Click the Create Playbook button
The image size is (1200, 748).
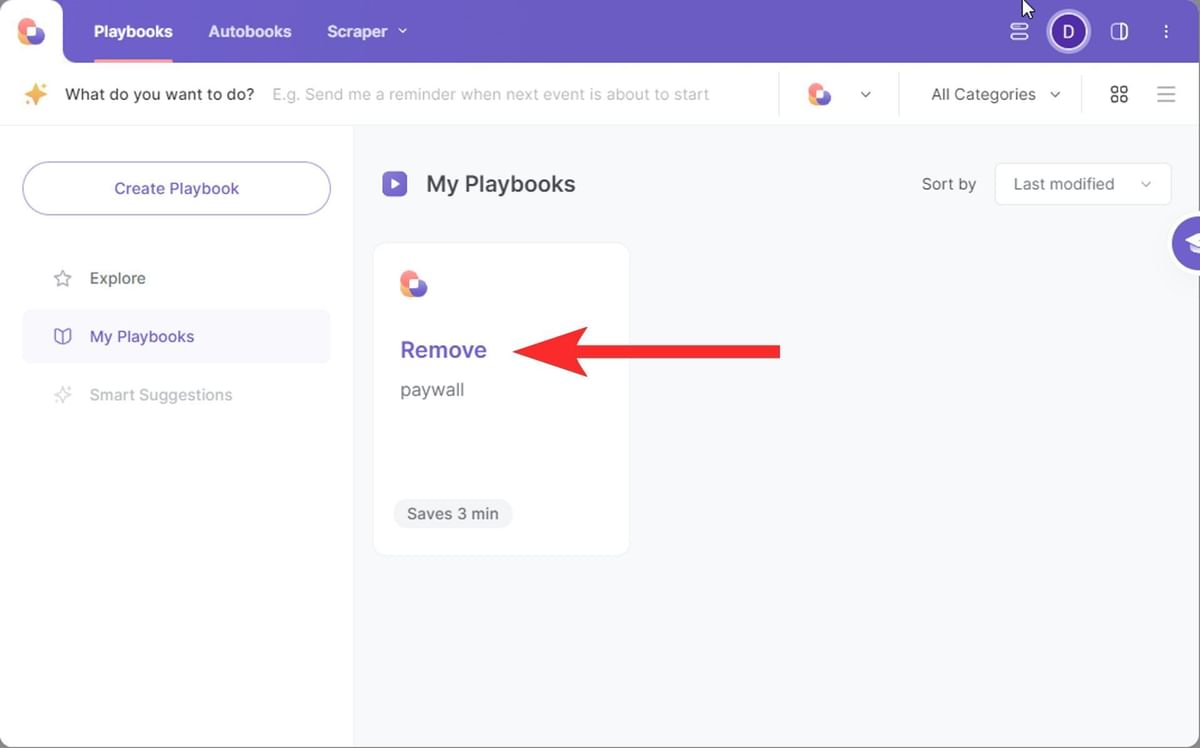176,188
